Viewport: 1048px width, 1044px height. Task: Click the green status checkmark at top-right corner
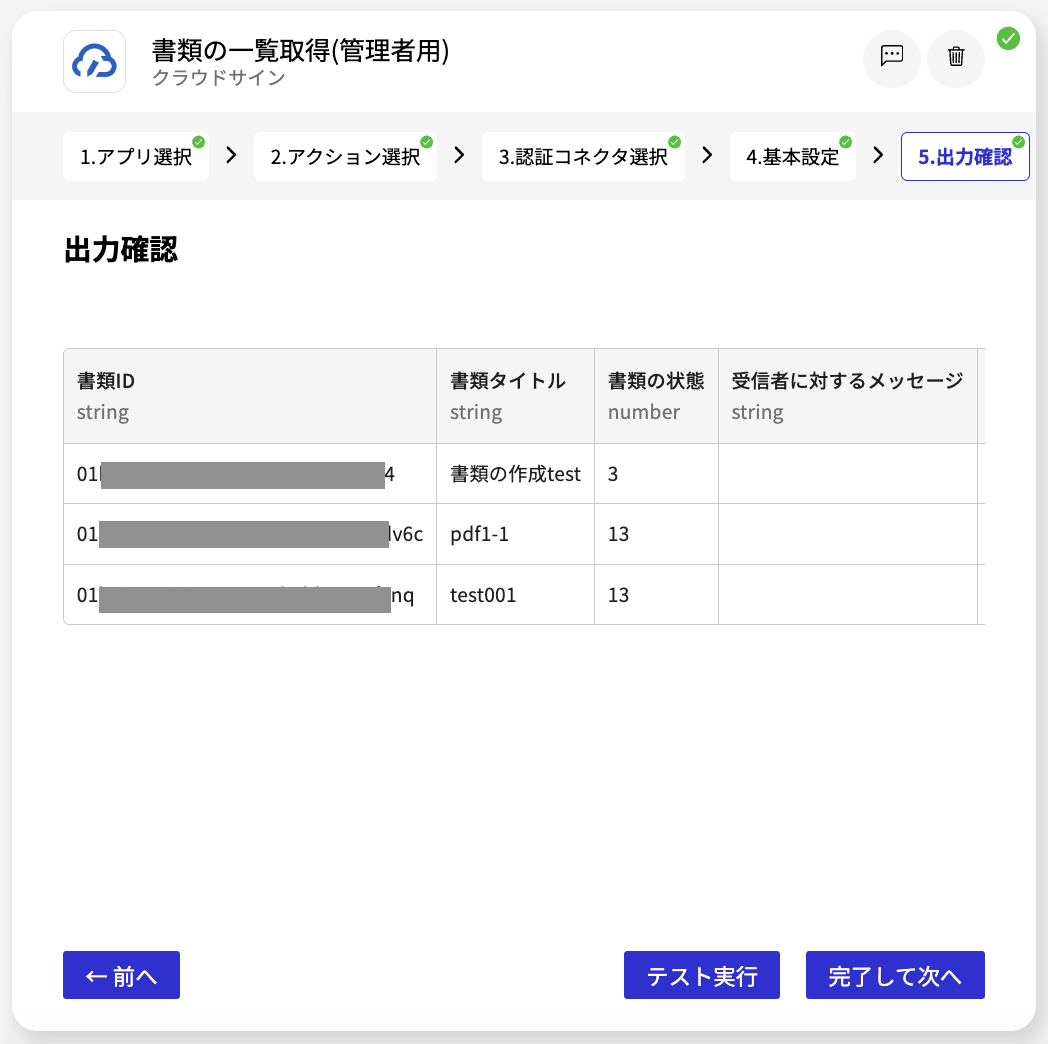click(1008, 39)
